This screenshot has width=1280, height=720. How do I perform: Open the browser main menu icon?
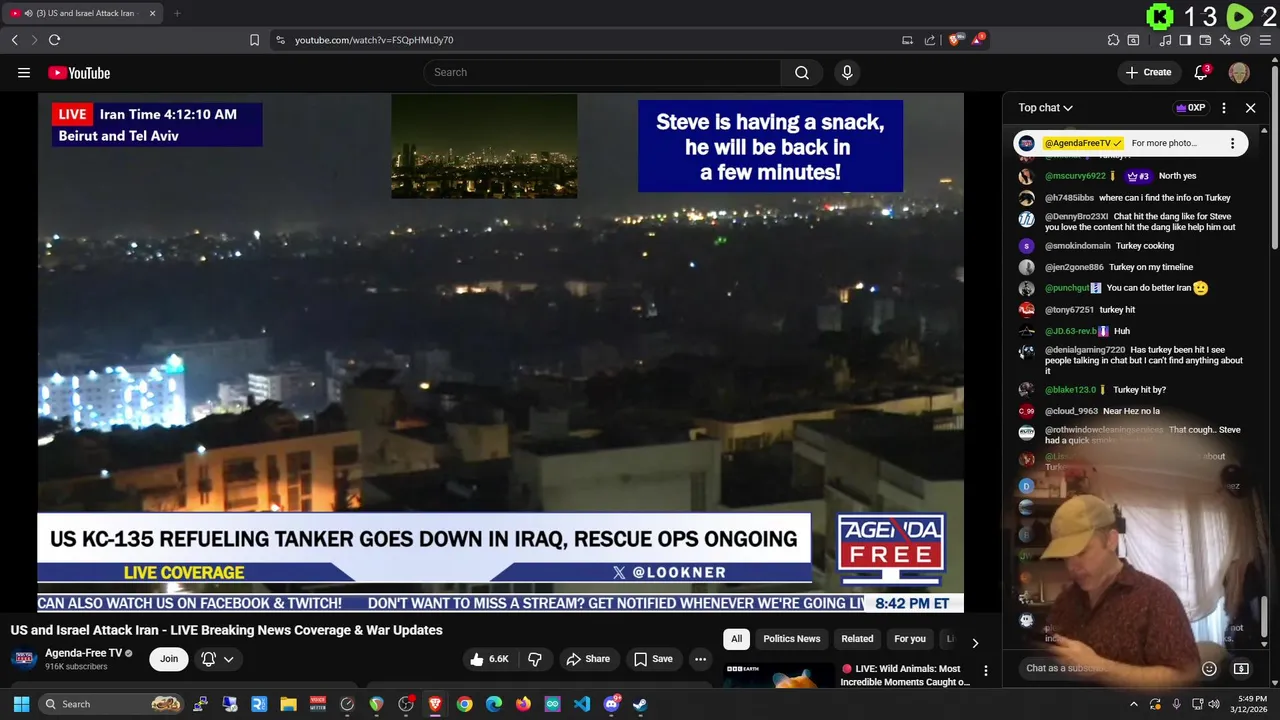point(1266,40)
